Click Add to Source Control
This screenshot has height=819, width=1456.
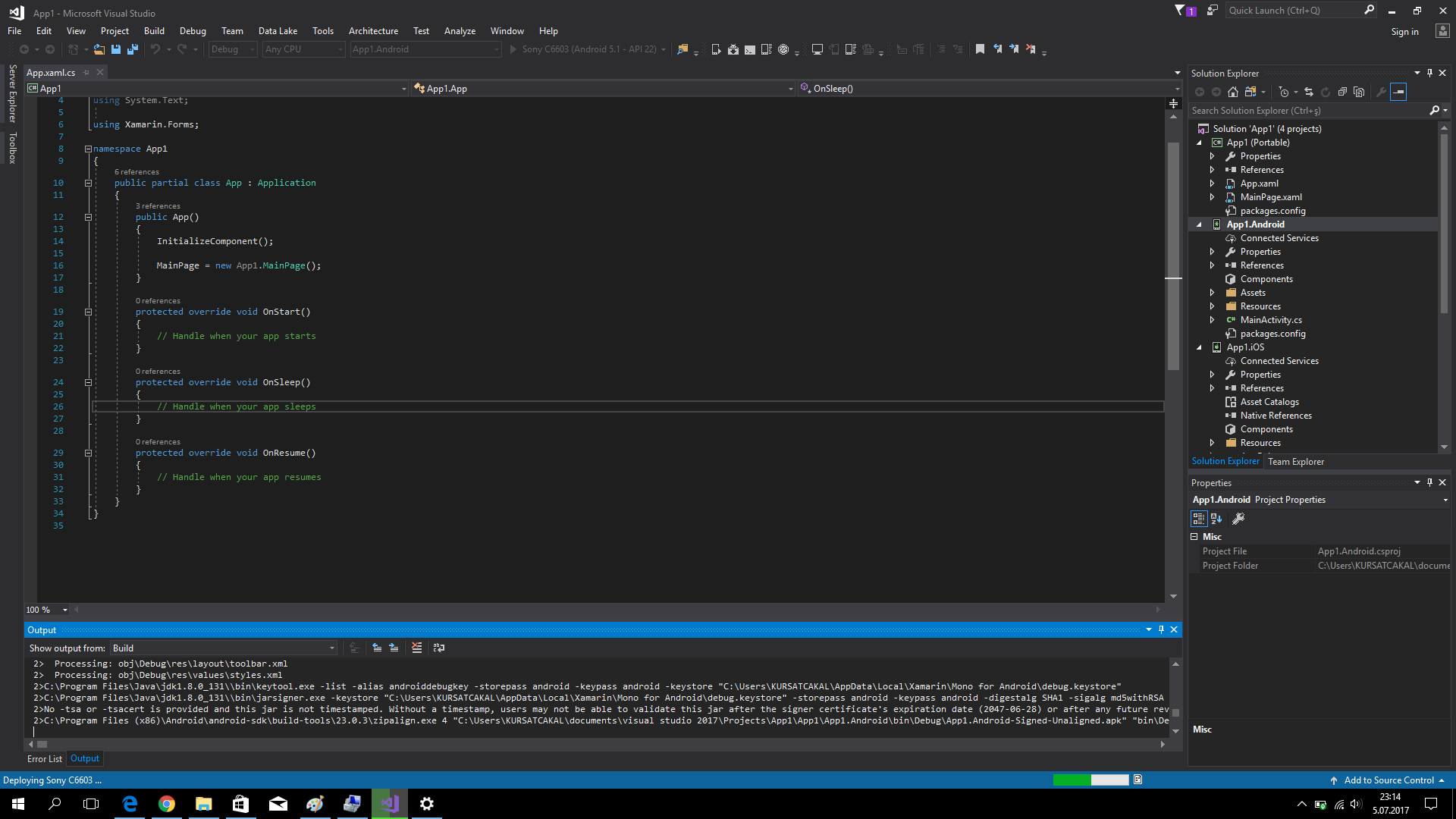pyautogui.click(x=1389, y=780)
